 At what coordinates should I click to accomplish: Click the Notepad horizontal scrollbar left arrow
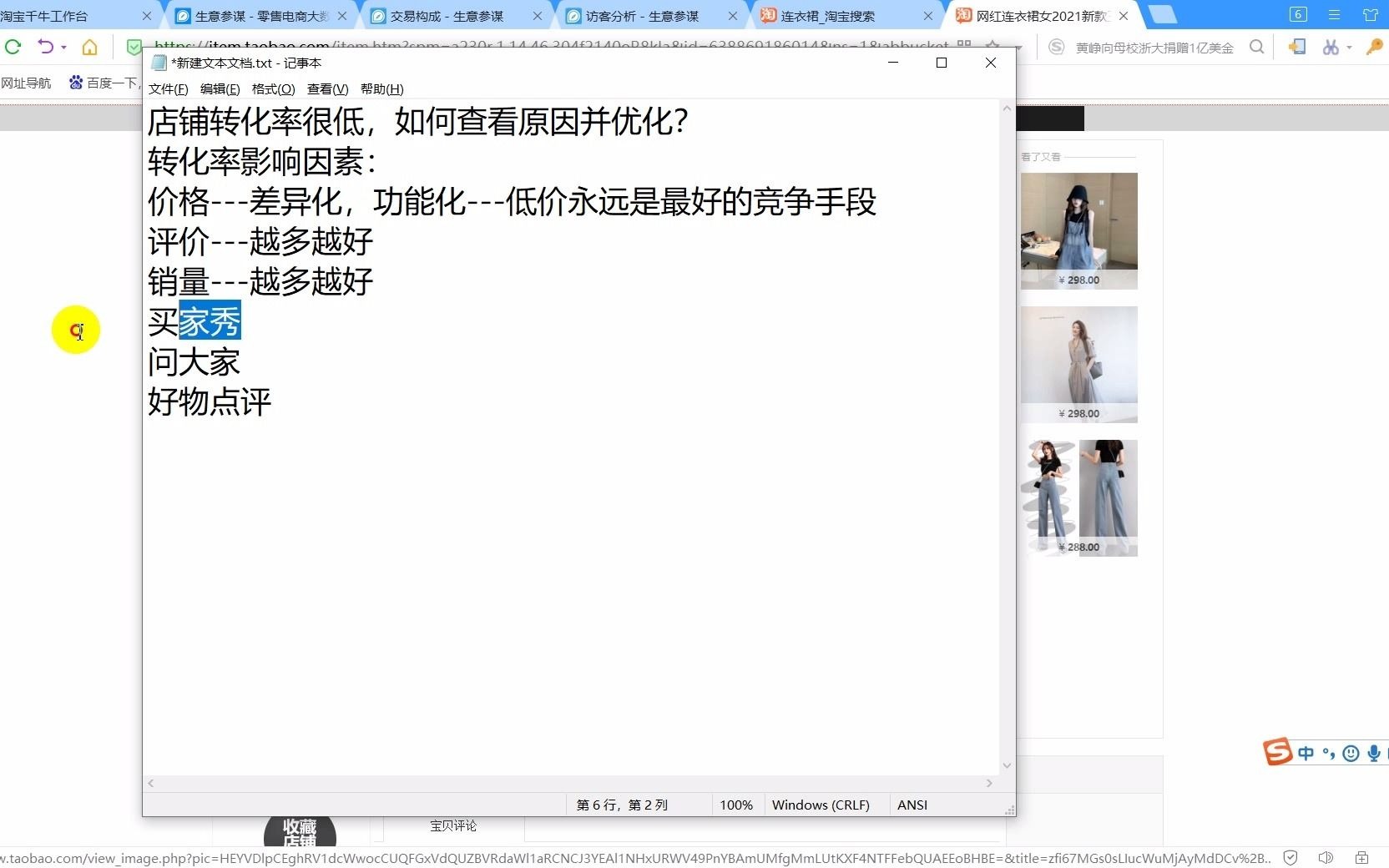tap(151, 783)
